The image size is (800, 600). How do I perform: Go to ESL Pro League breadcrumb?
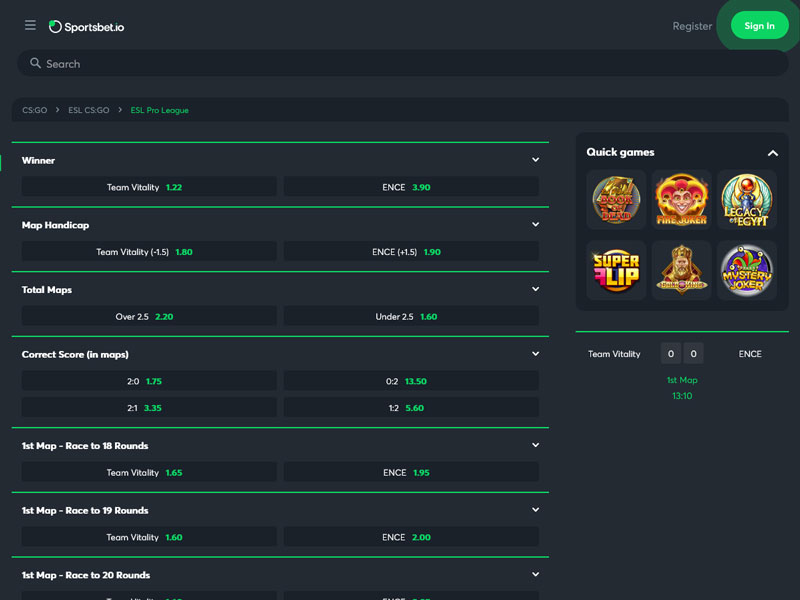click(160, 110)
